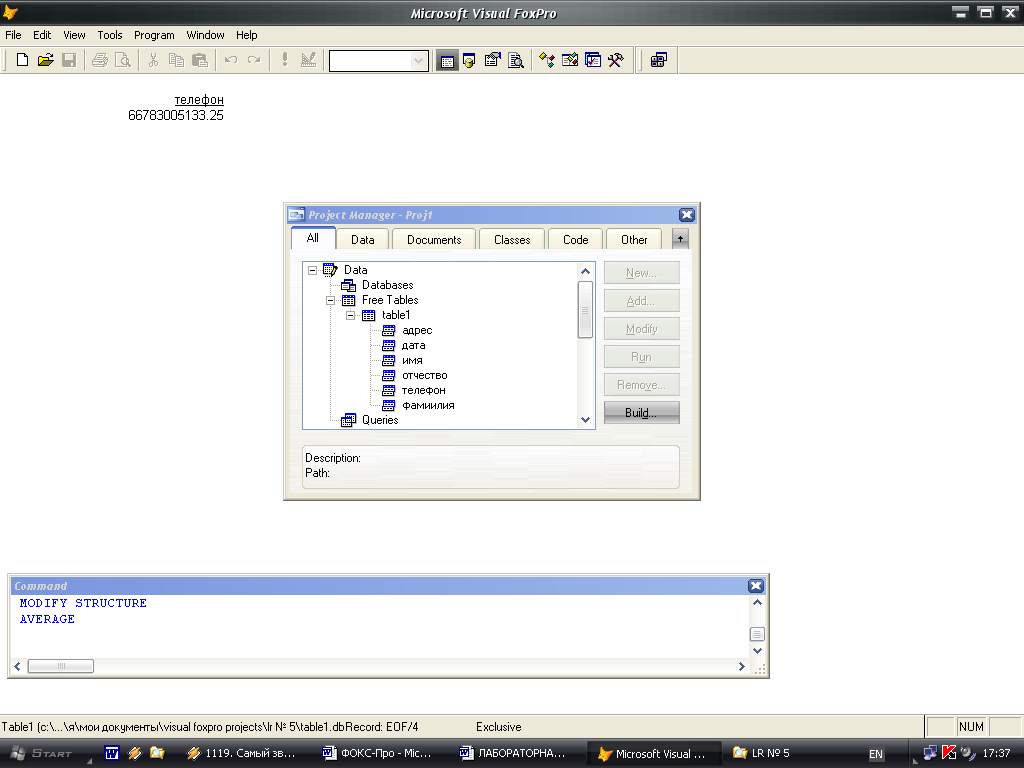Click the AVERAGE line in Command window
The width and height of the screenshot is (1024, 768).
pos(47,619)
